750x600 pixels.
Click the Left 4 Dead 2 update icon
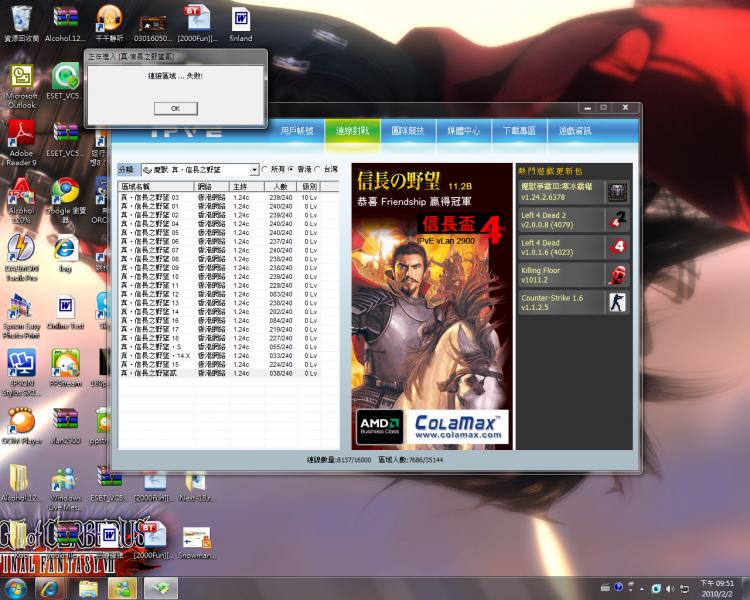(x=617, y=220)
